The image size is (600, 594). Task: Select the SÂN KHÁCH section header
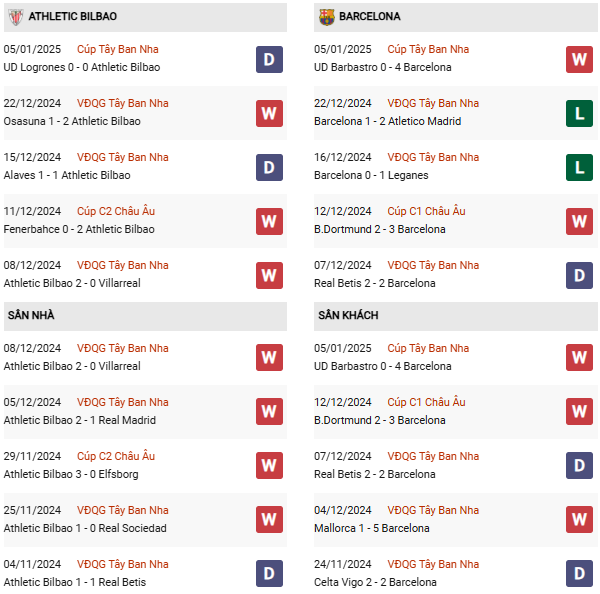point(455,316)
